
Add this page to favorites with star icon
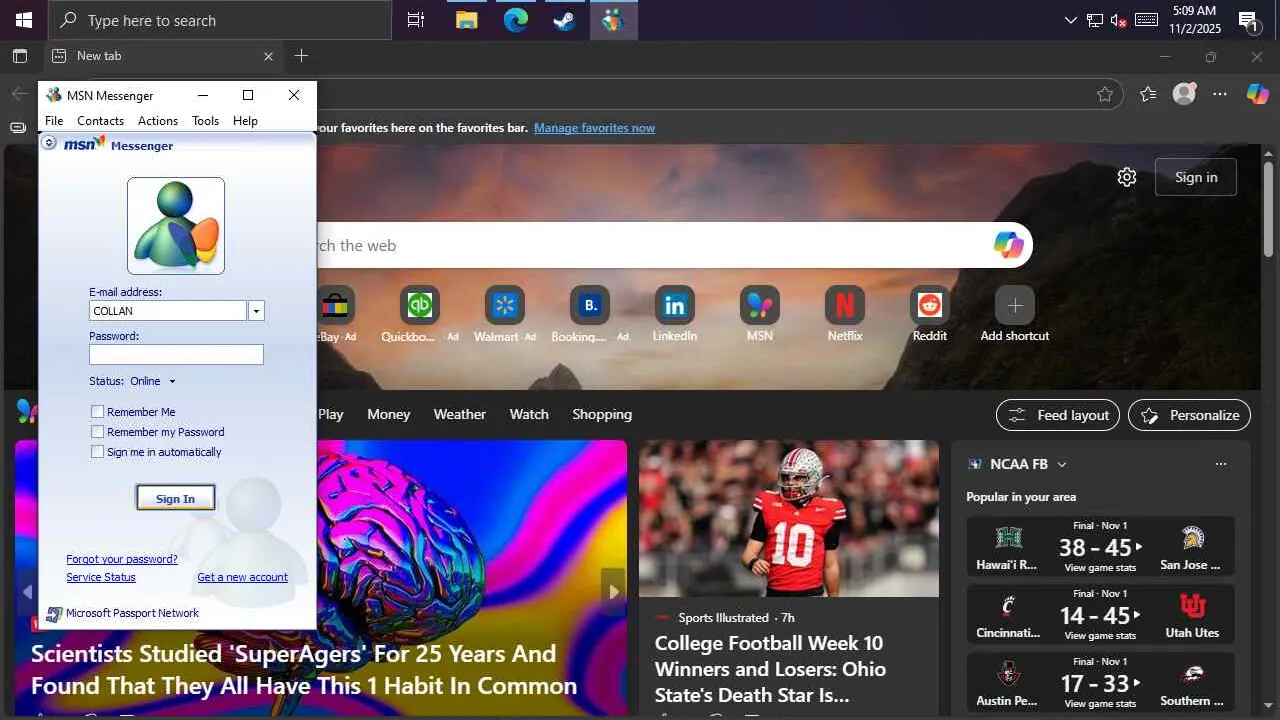pos(1105,94)
